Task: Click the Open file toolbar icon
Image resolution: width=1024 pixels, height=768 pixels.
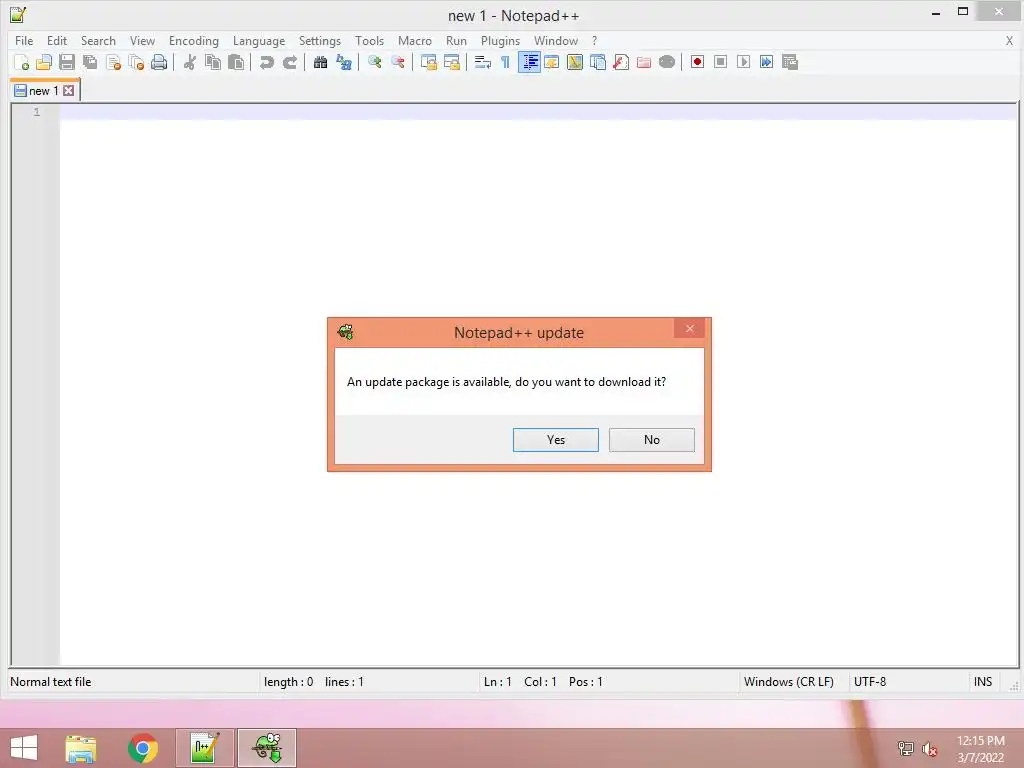Action: 44,62
